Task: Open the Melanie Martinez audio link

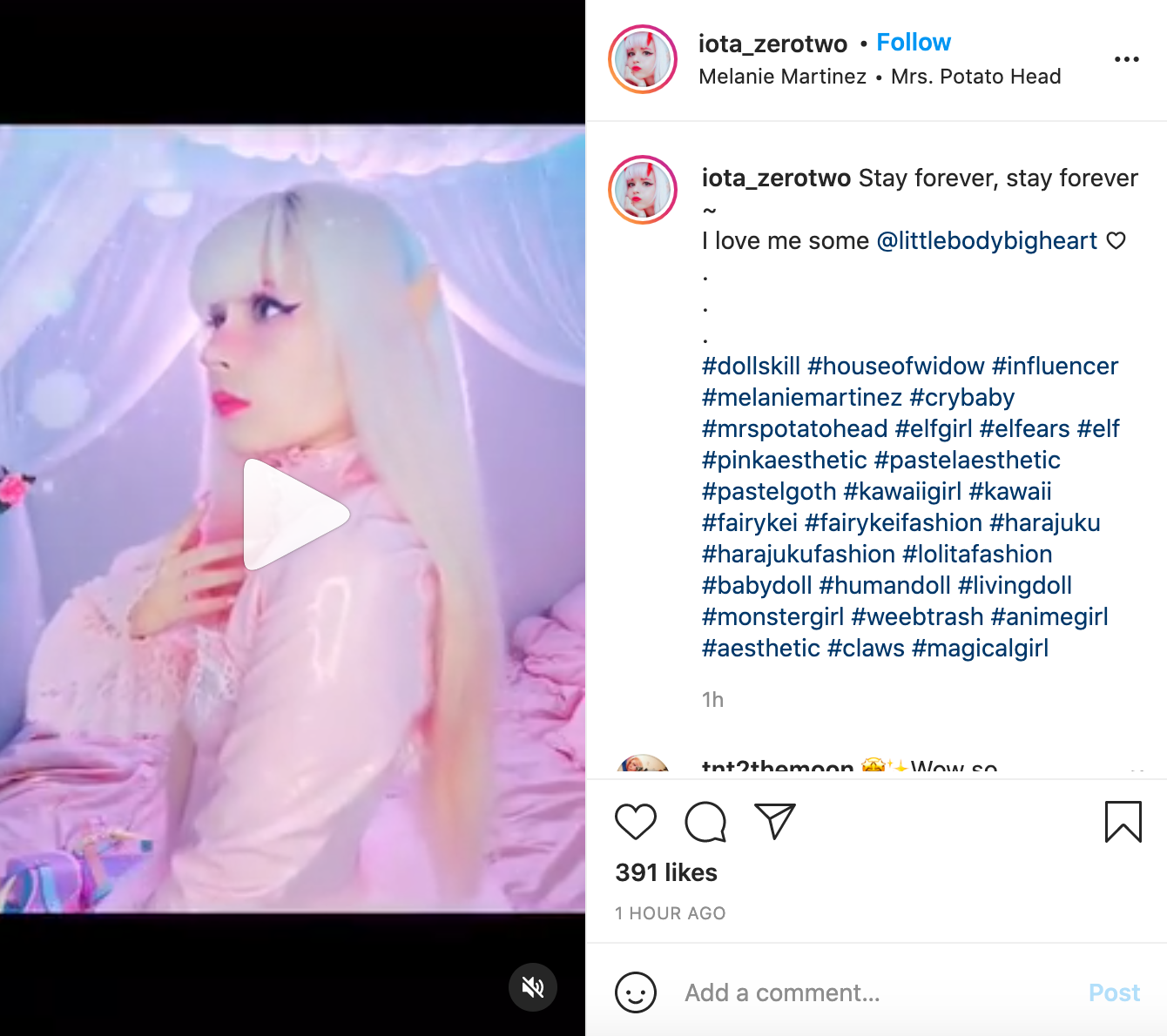Action: click(782, 77)
